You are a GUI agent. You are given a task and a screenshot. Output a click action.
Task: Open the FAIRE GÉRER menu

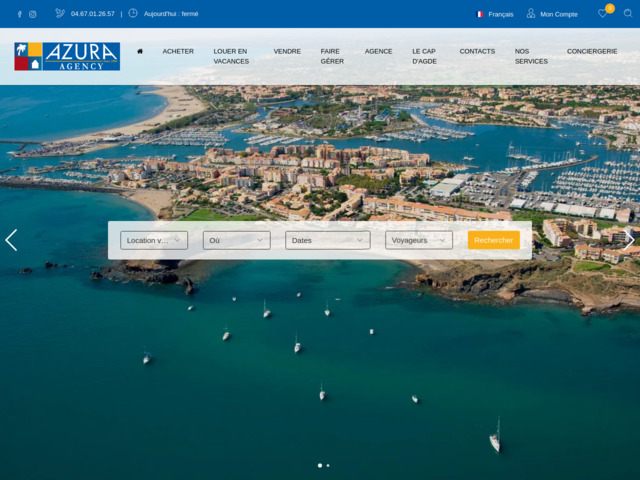pos(332,56)
